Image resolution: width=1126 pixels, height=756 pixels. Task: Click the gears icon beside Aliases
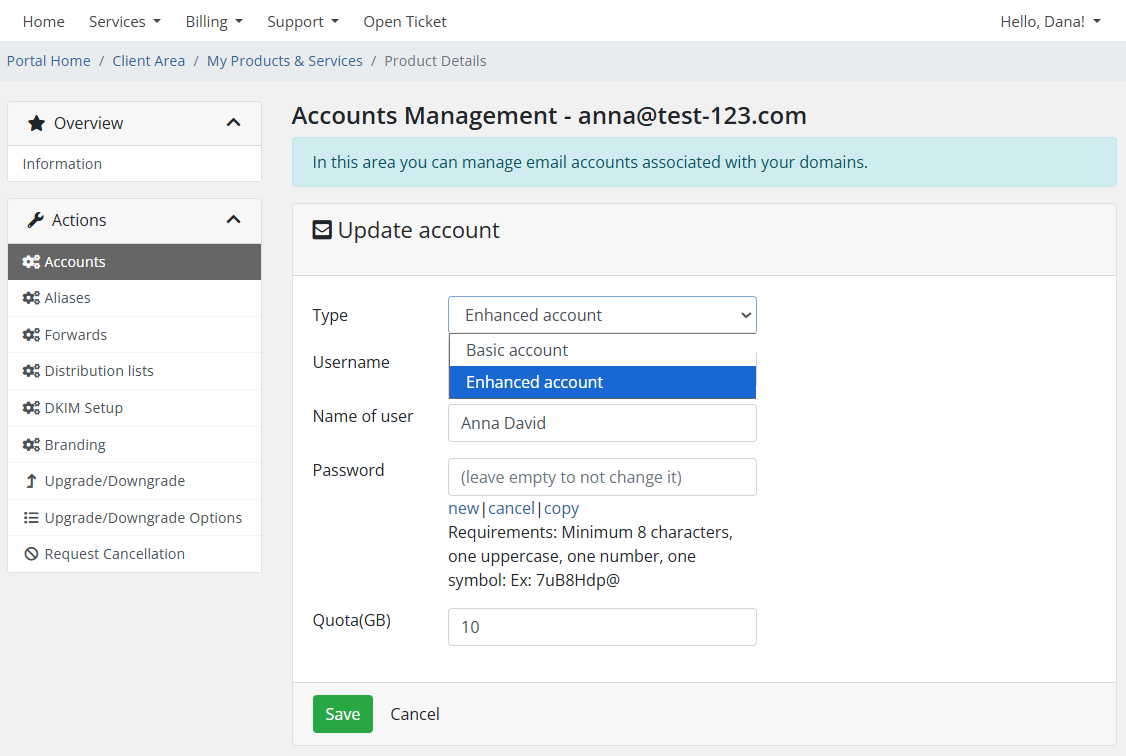click(31, 298)
